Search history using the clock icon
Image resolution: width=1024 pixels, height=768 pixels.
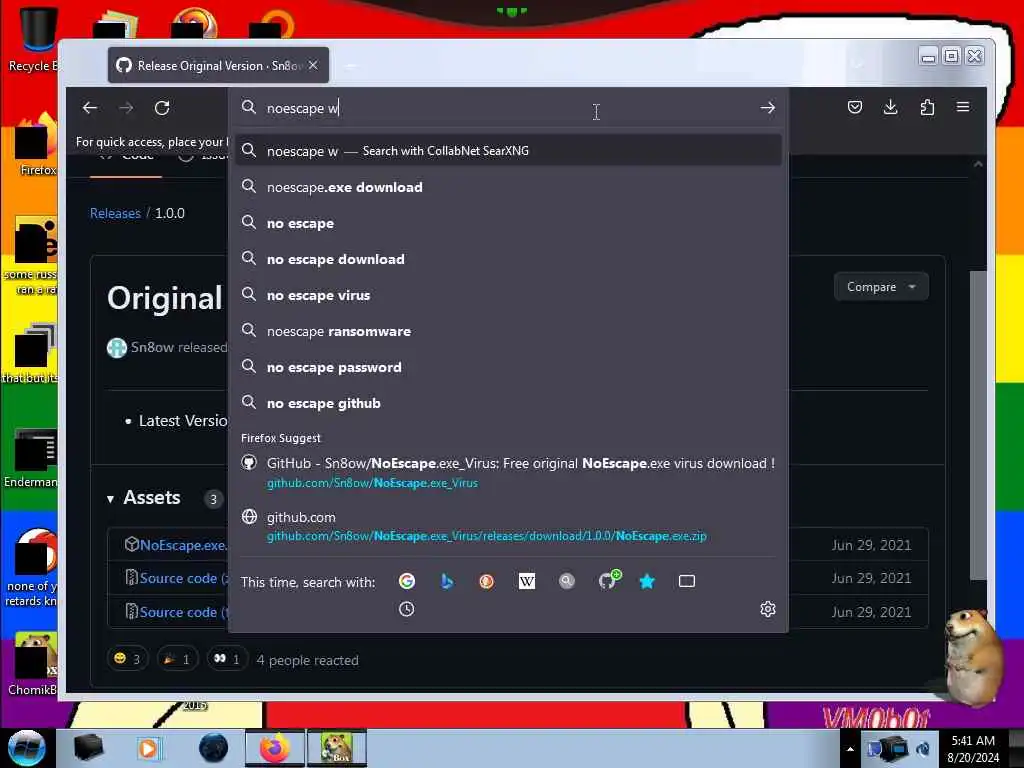coord(406,609)
